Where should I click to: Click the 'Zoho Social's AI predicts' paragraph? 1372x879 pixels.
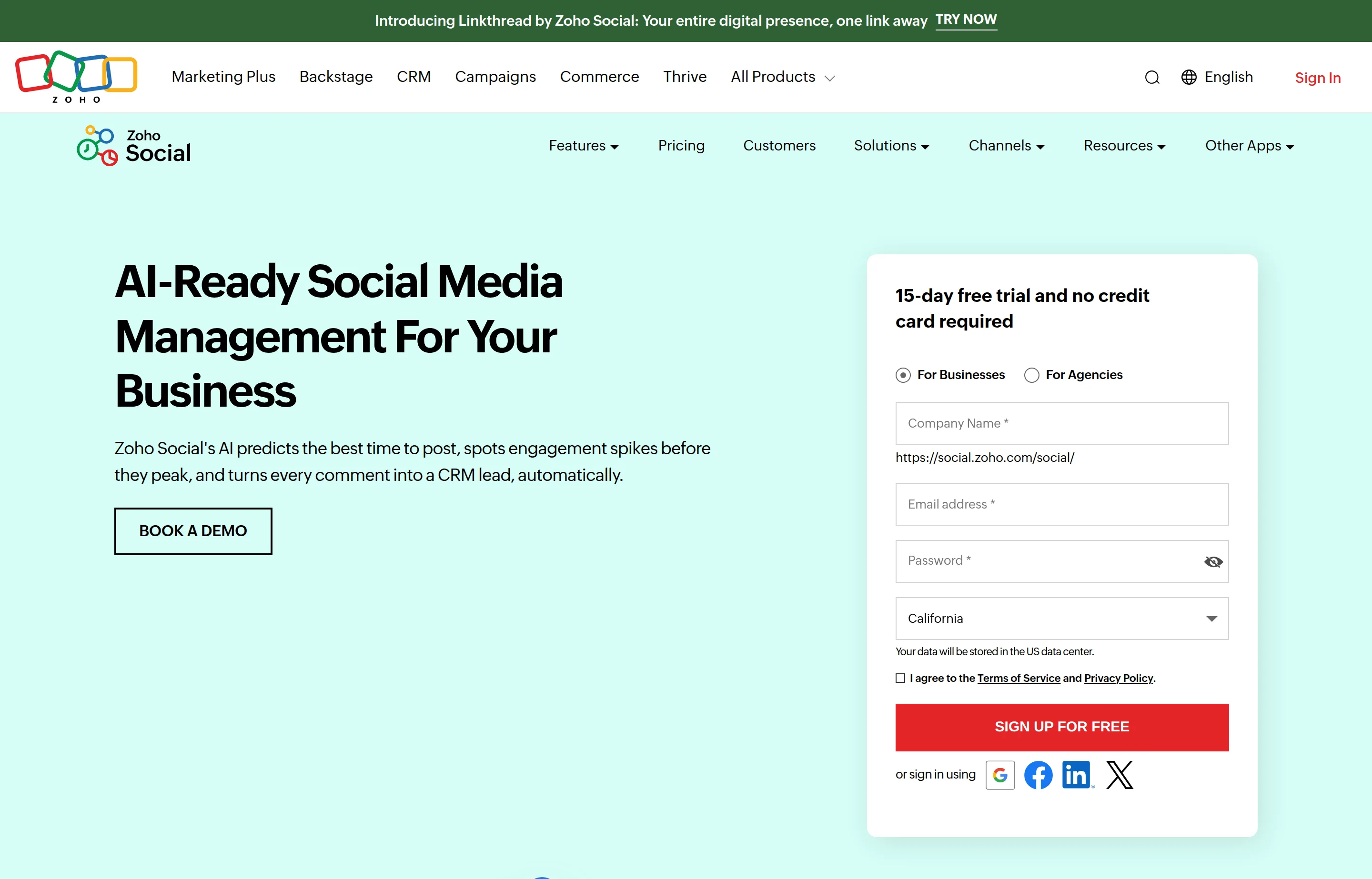coord(412,461)
